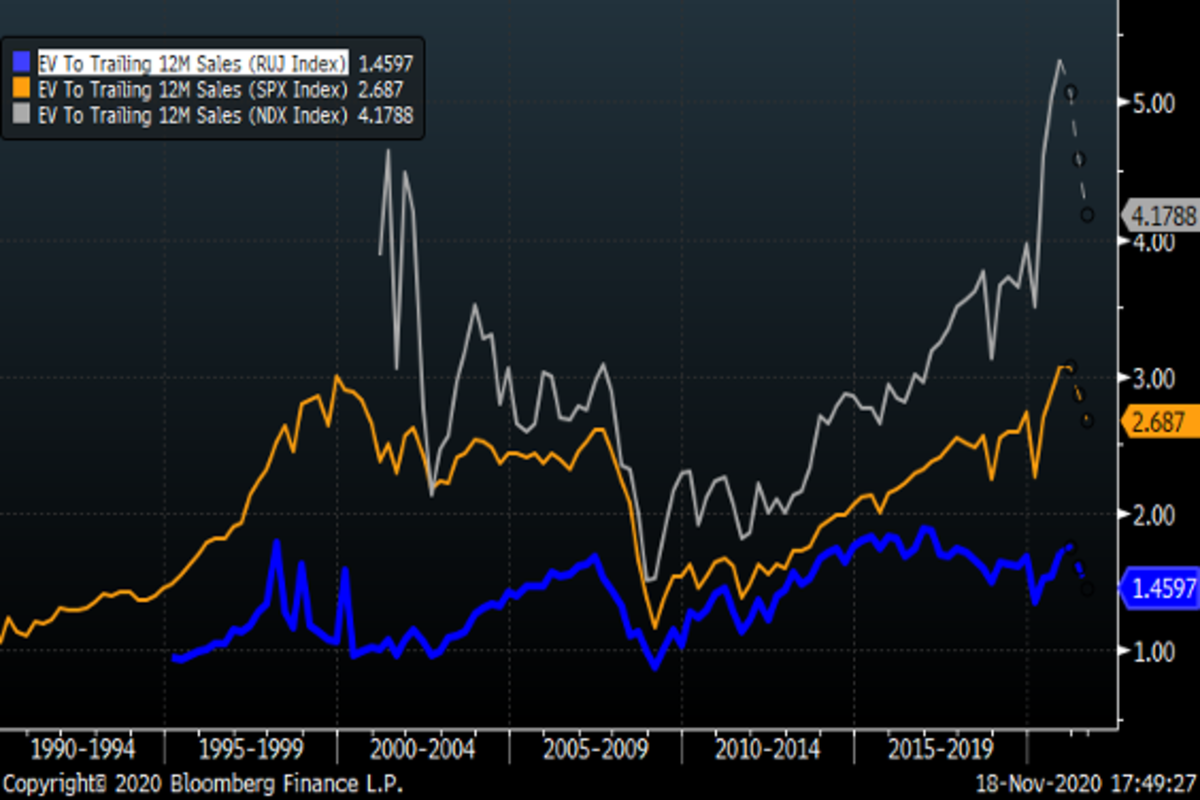The width and height of the screenshot is (1200, 800).
Task: Select the highlighted RUJ Index legend label
Action: click(193, 62)
